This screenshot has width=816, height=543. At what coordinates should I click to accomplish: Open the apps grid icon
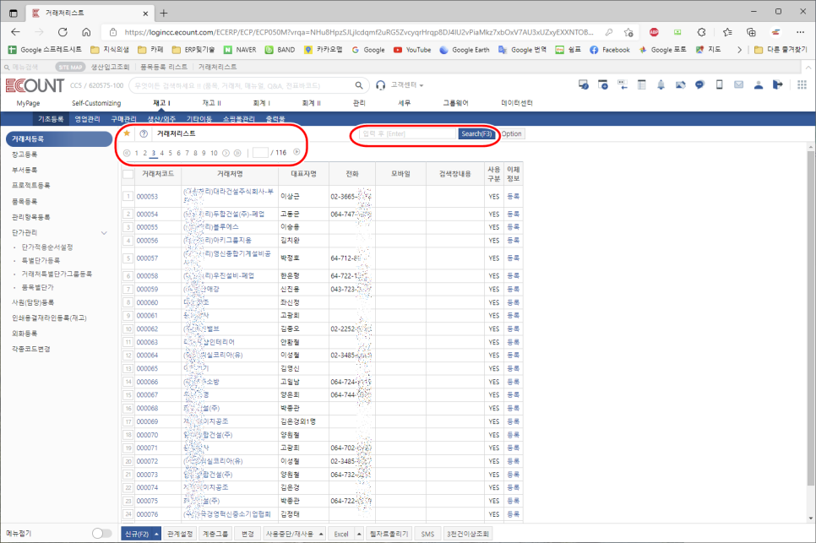pos(802,84)
